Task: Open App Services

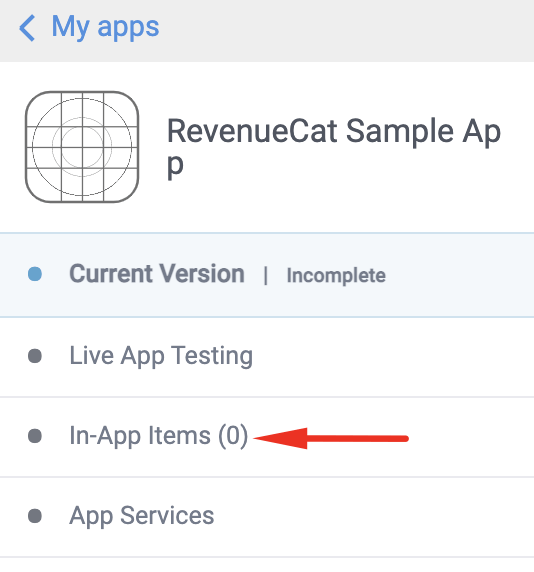Action: click(267, 517)
